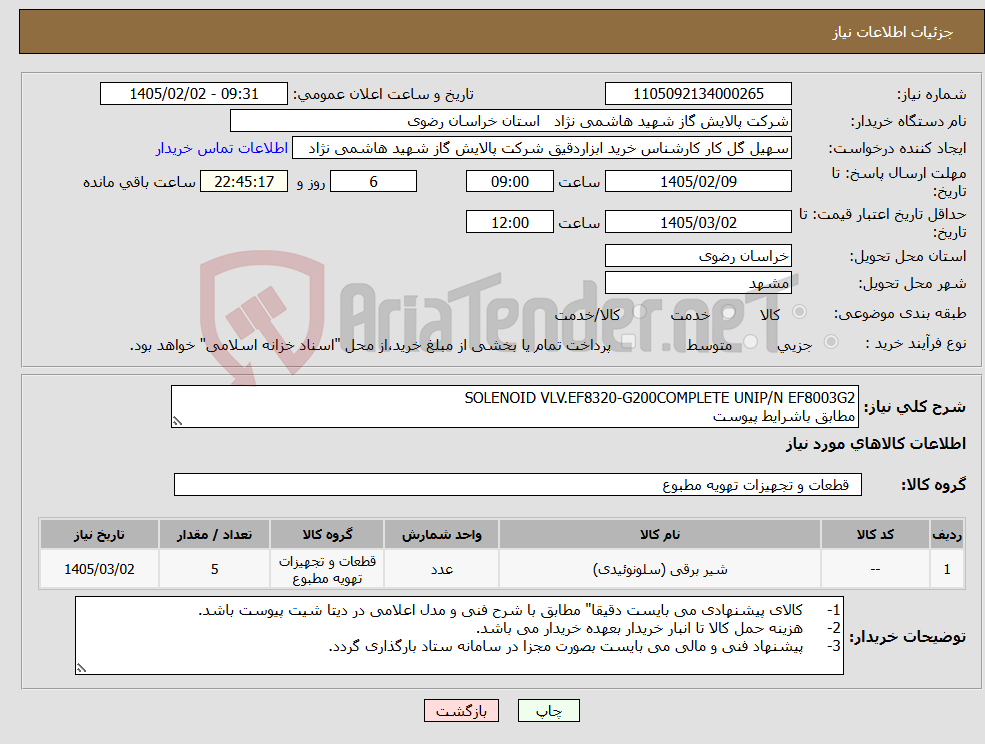Click delivery city field مشهد
Image resolution: width=985 pixels, height=744 pixels.
point(698,283)
